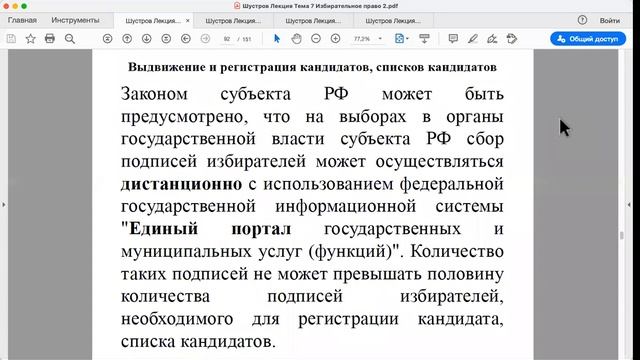The height and width of the screenshot is (360, 640).
Task: Expand the right tools pane arrow
Action: point(629,204)
